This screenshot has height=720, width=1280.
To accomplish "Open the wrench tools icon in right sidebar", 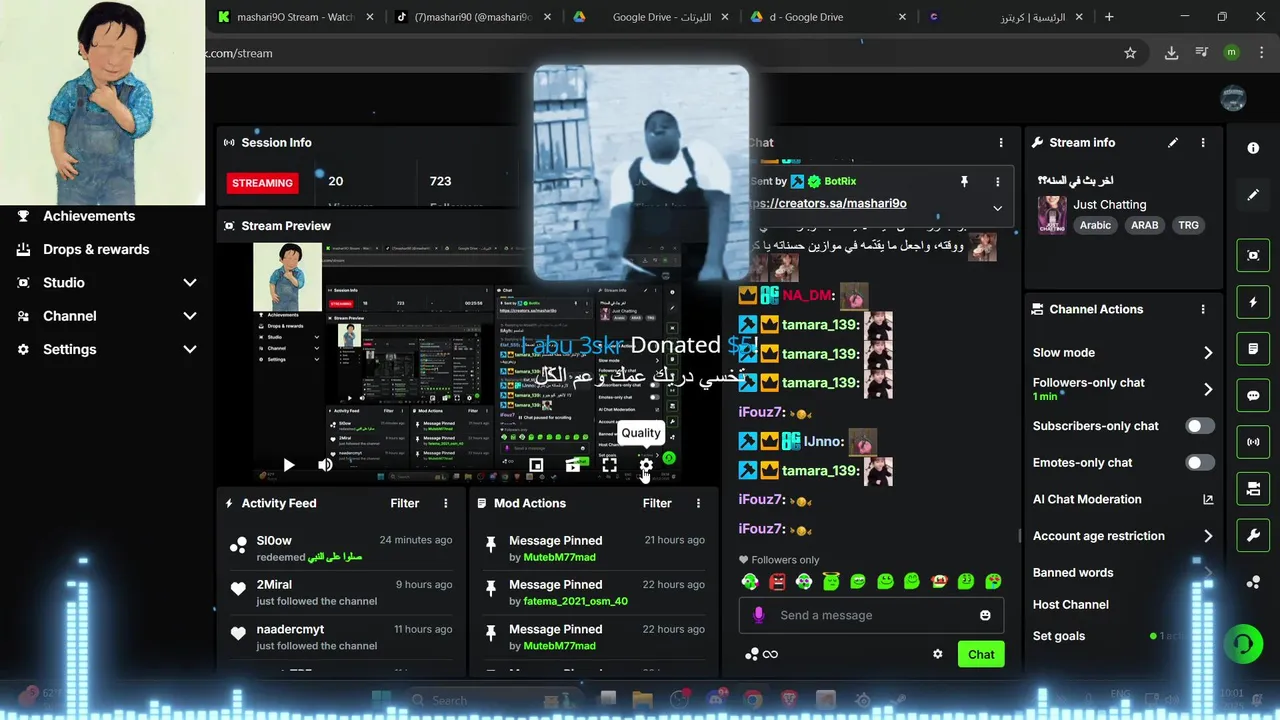I will pos(1253,535).
